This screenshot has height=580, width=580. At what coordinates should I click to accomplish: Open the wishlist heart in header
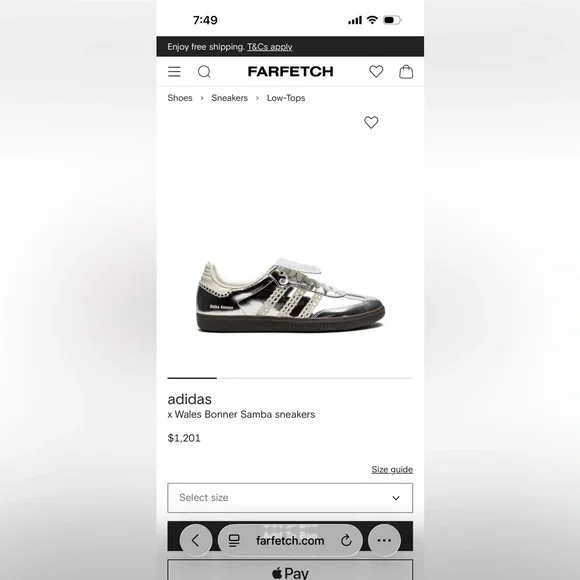[376, 71]
